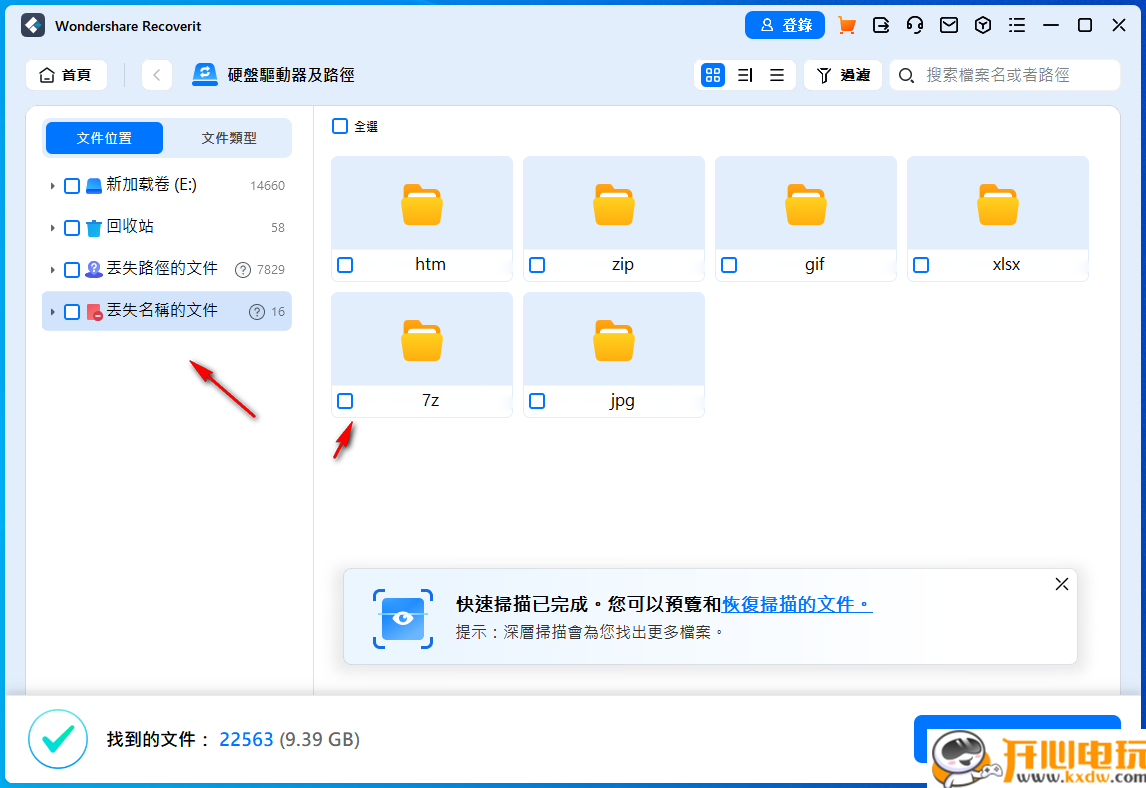Expand the 丟失路徑的文件 entry
This screenshot has width=1146, height=788.
click(53, 269)
